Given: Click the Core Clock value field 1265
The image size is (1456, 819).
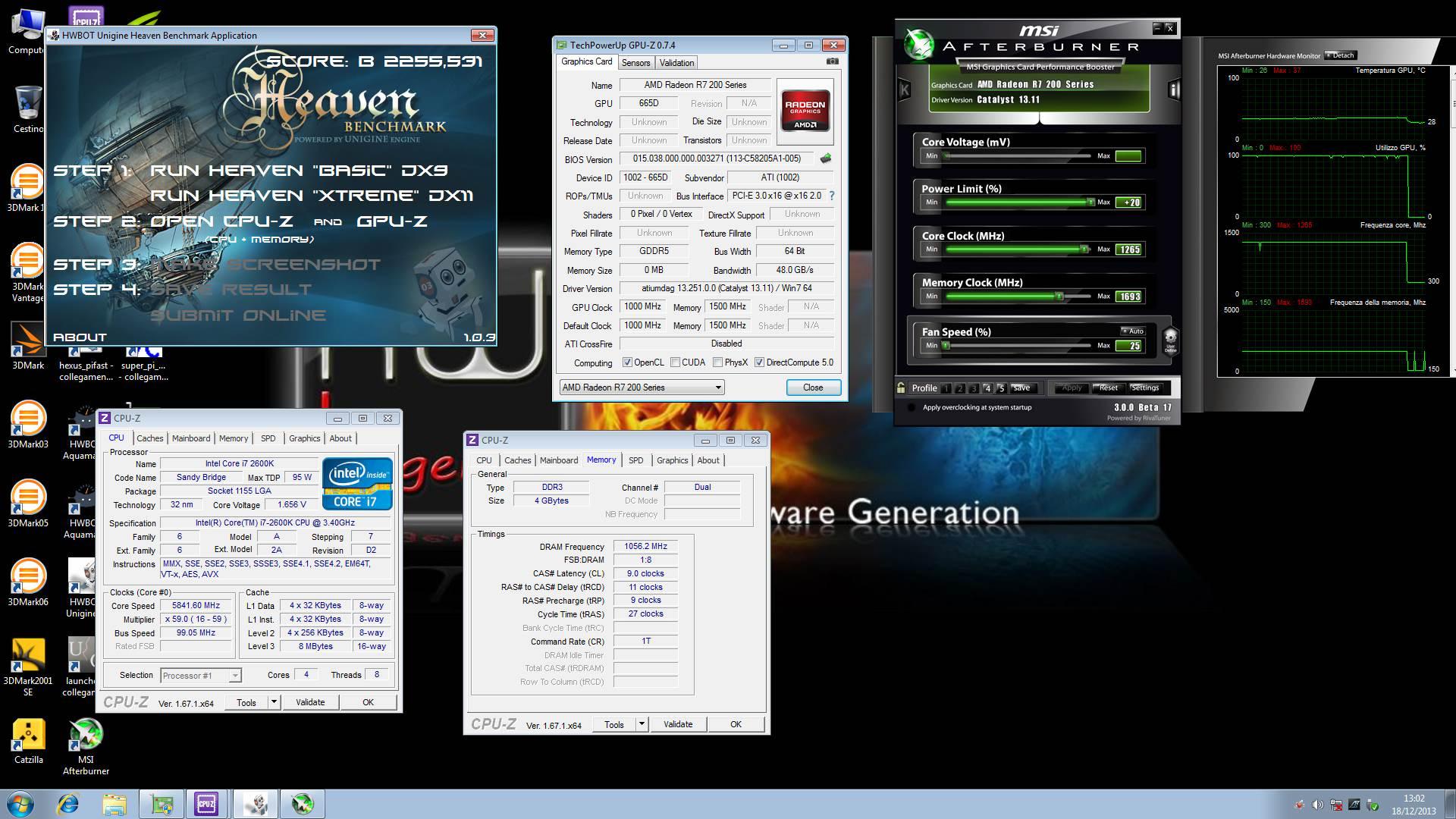Looking at the screenshot, I should point(1129,249).
